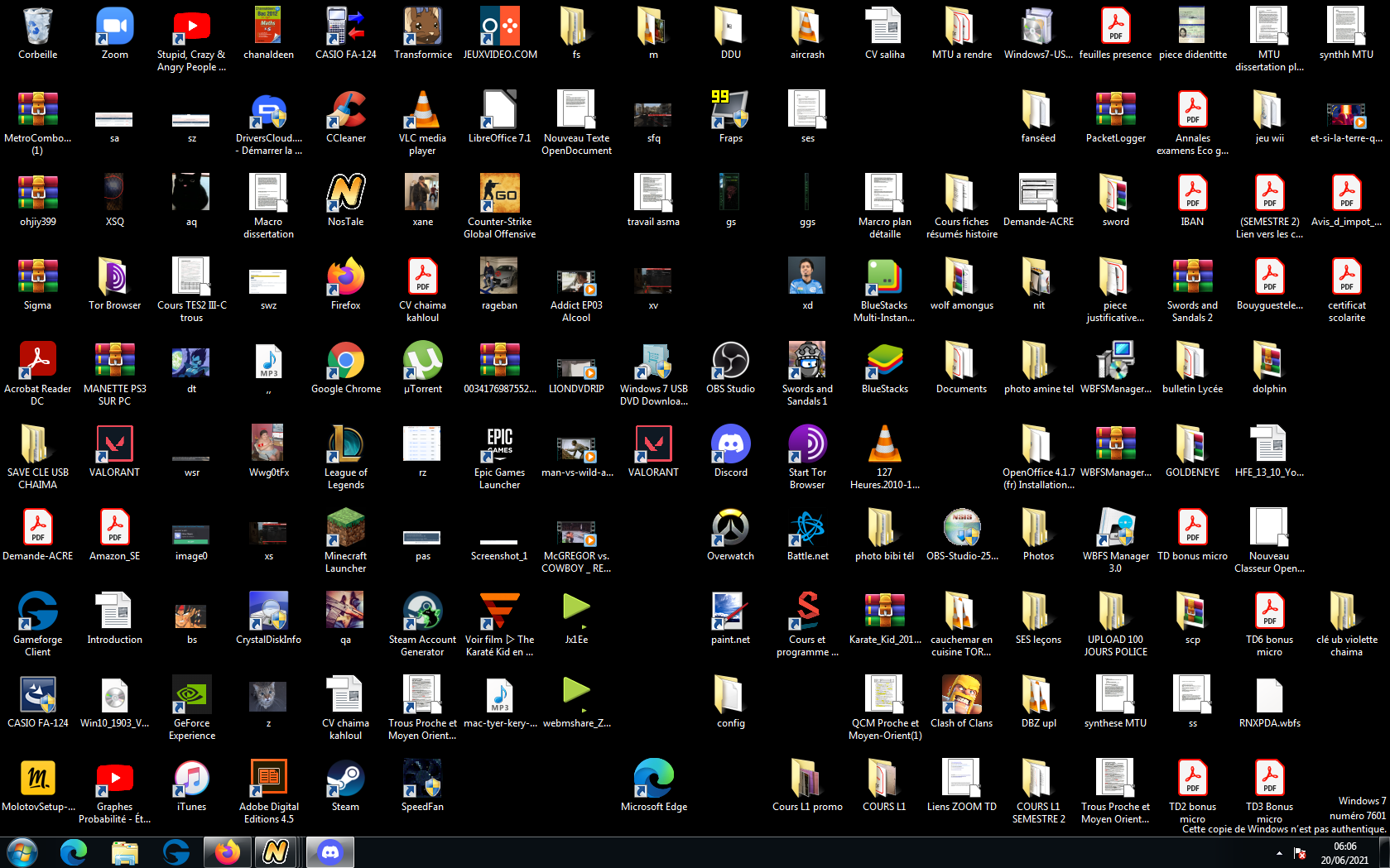
Task: Open the CASIO FA-124 icon in top row
Action: point(346,33)
